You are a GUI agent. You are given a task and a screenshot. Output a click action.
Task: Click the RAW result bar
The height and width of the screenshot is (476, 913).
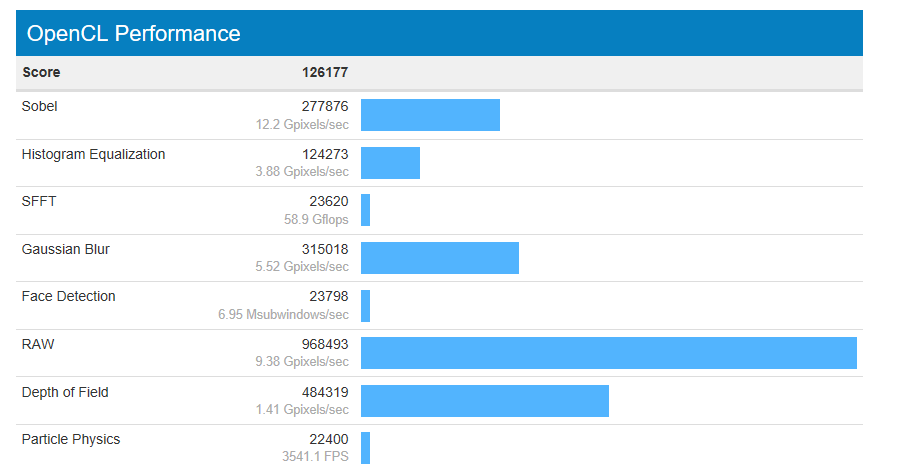609,353
